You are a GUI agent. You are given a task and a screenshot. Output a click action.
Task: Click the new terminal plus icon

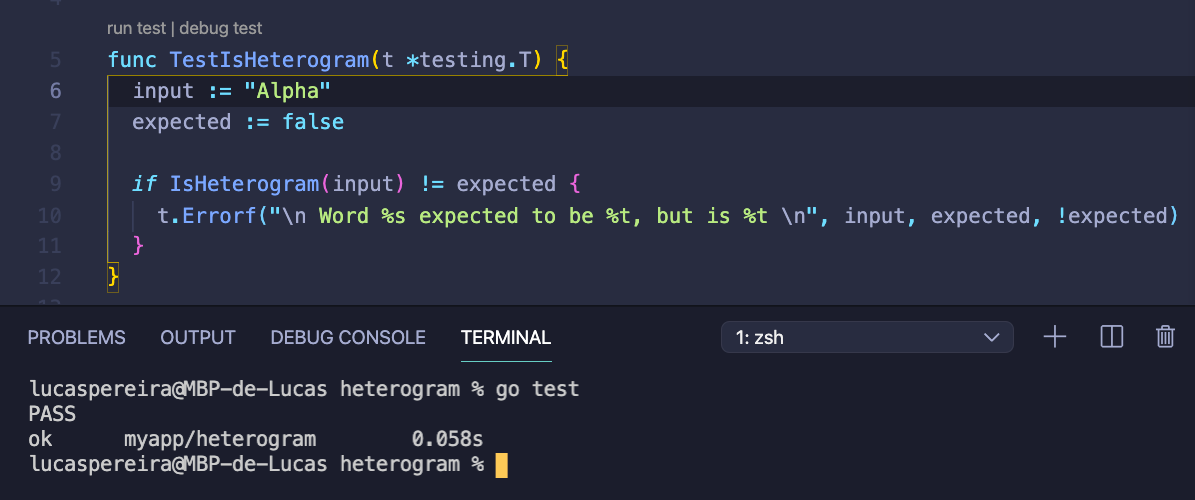[x=1054, y=337]
